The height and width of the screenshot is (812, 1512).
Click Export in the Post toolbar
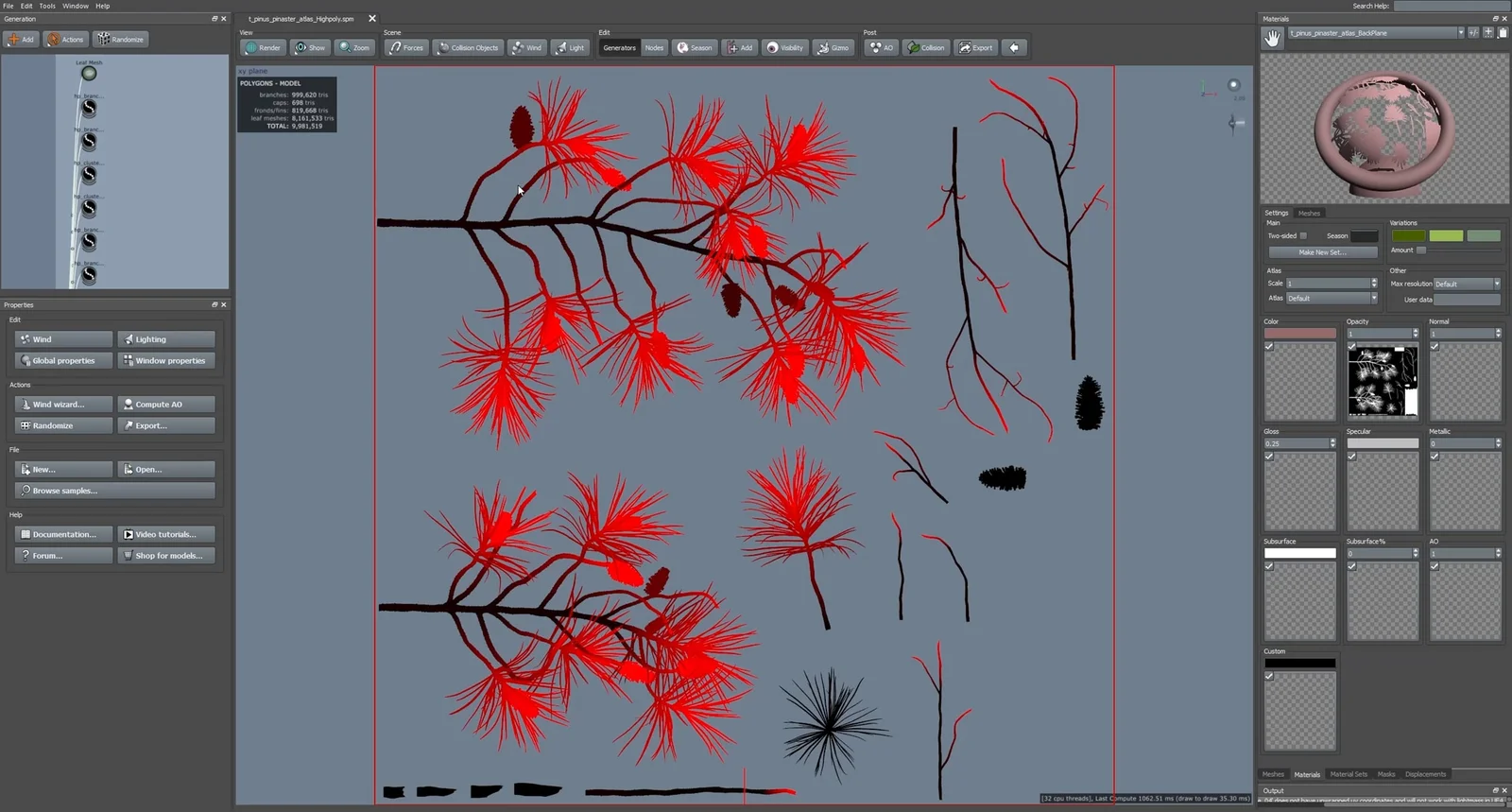coord(976,47)
